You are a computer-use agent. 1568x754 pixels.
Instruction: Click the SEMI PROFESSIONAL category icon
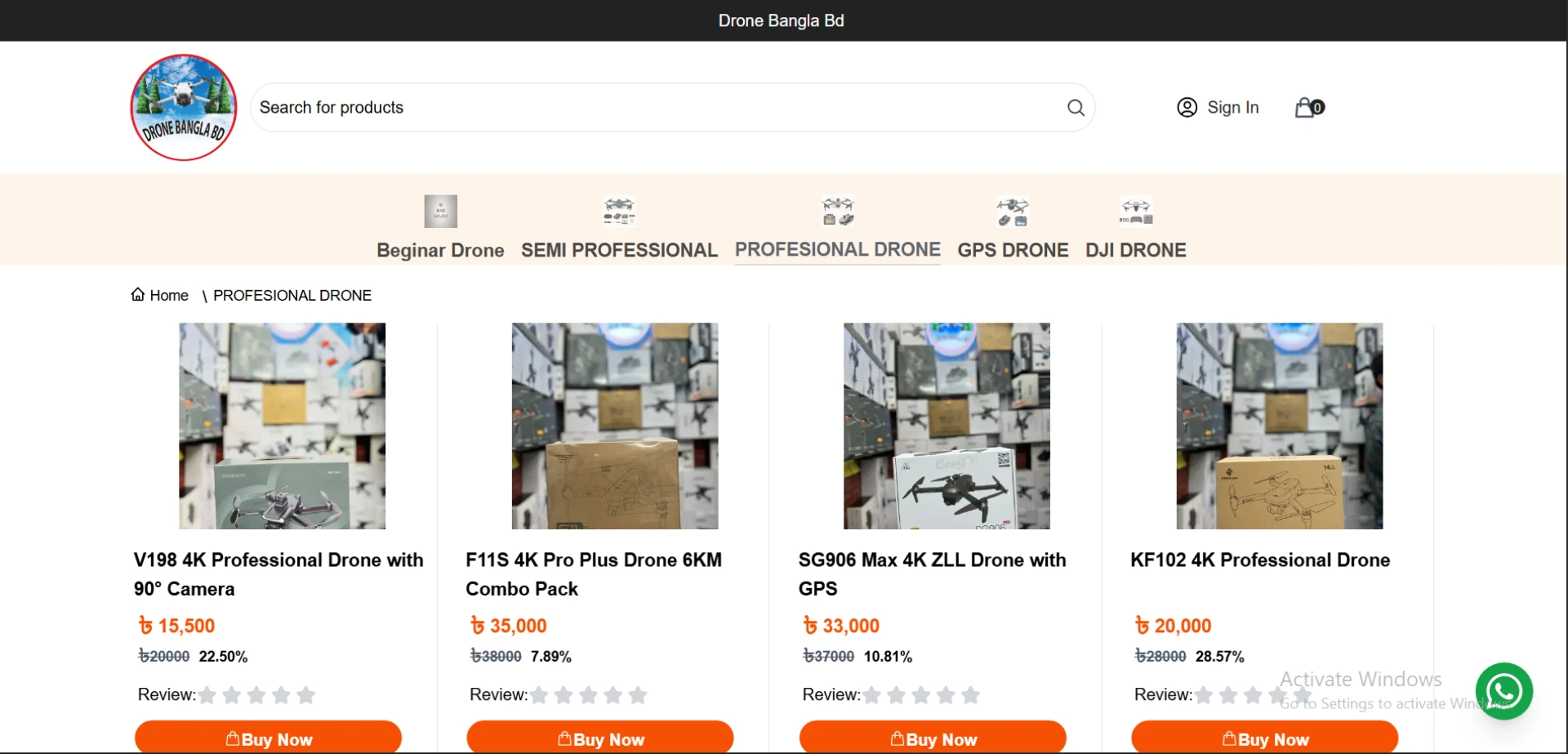point(619,212)
